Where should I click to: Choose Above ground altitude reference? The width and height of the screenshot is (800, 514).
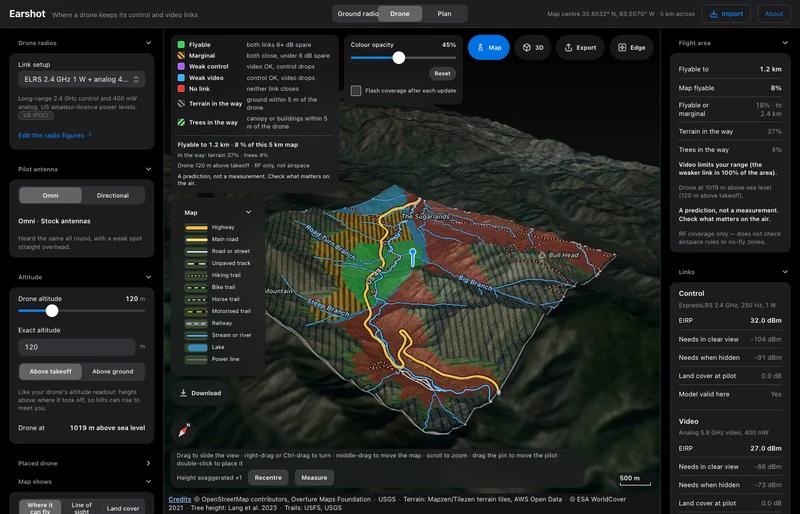click(x=113, y=372)
